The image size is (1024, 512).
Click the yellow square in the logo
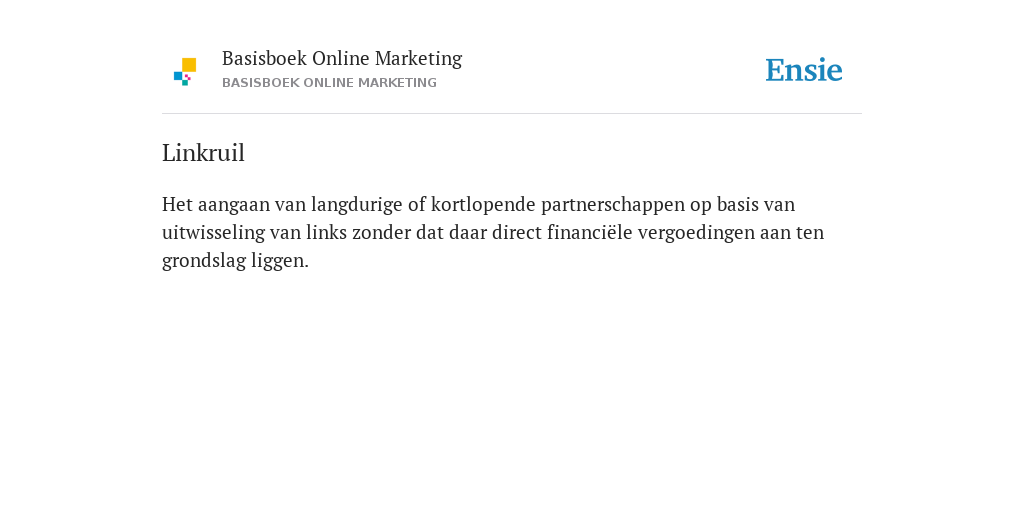click(189, 64)
